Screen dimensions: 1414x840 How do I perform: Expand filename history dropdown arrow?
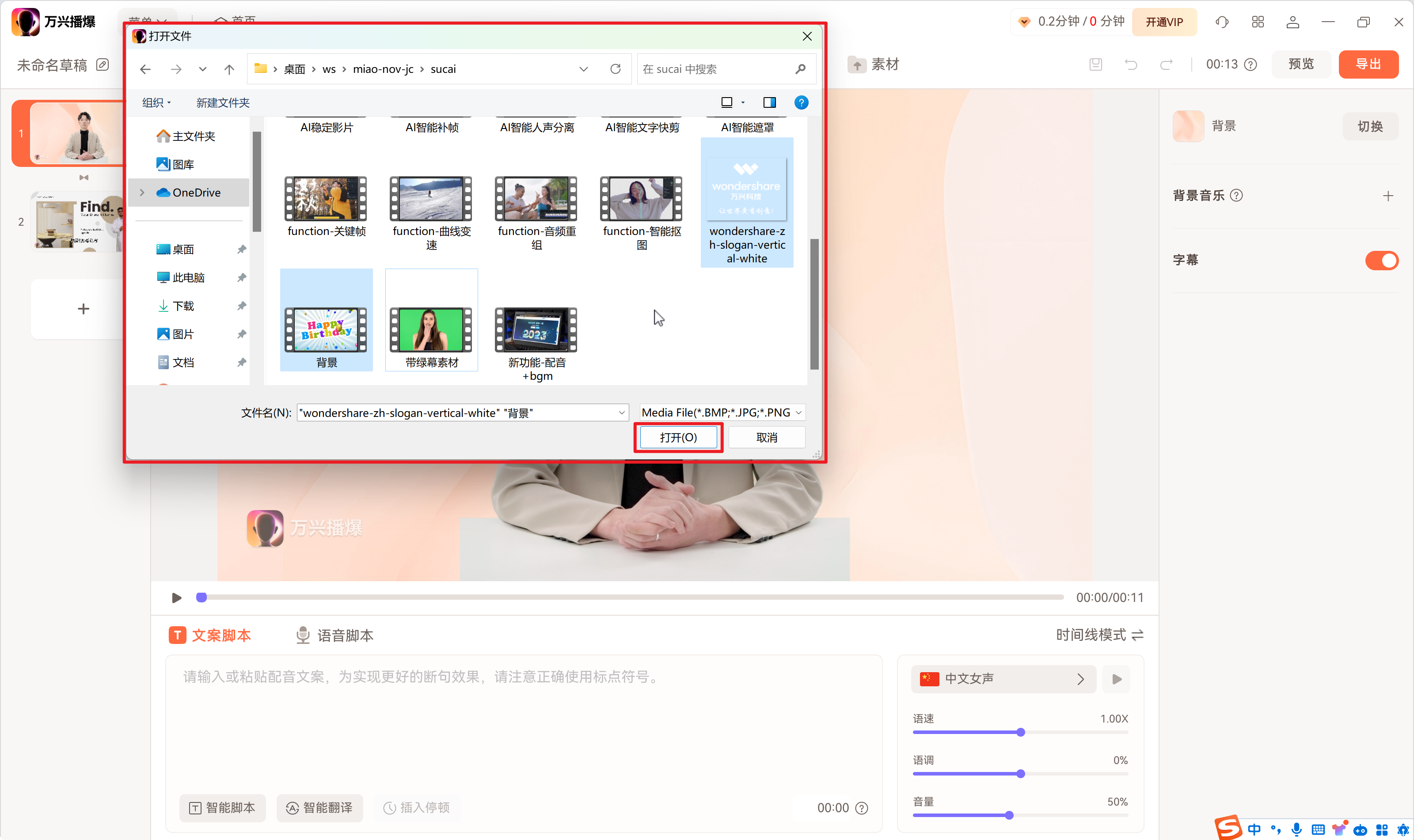(622, 412)
